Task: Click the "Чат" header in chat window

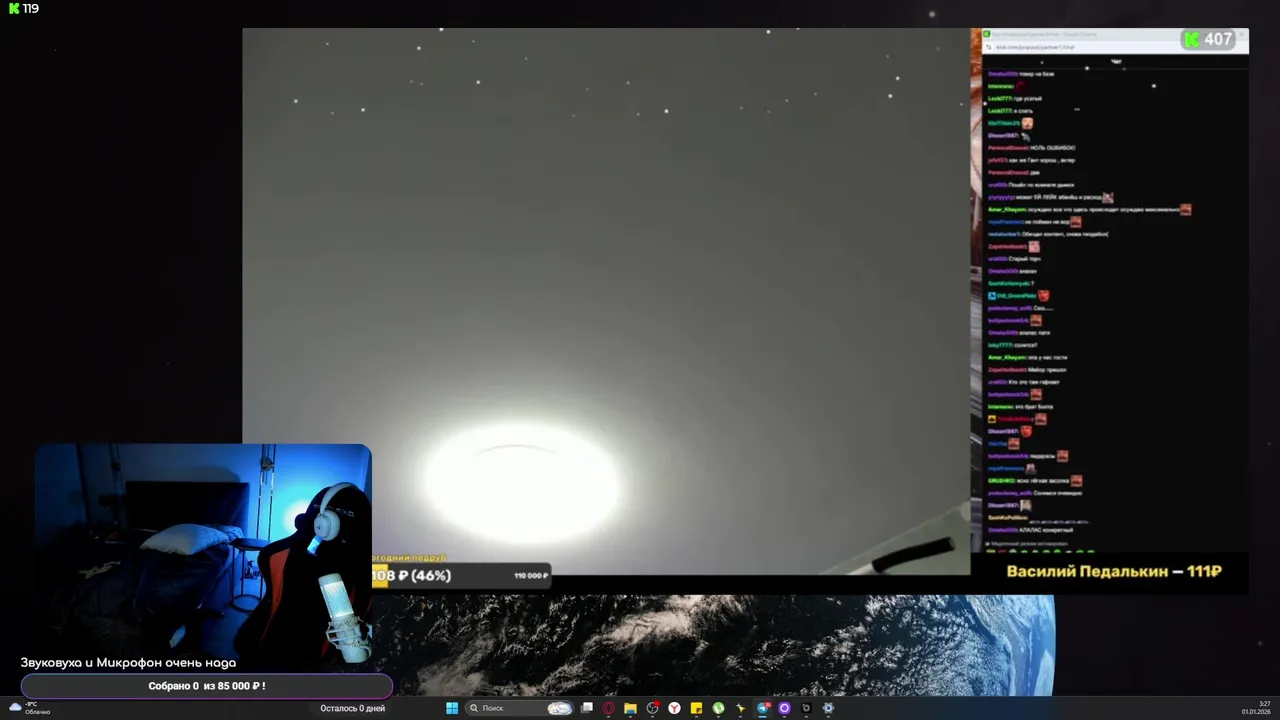Action: point(1116,62)
